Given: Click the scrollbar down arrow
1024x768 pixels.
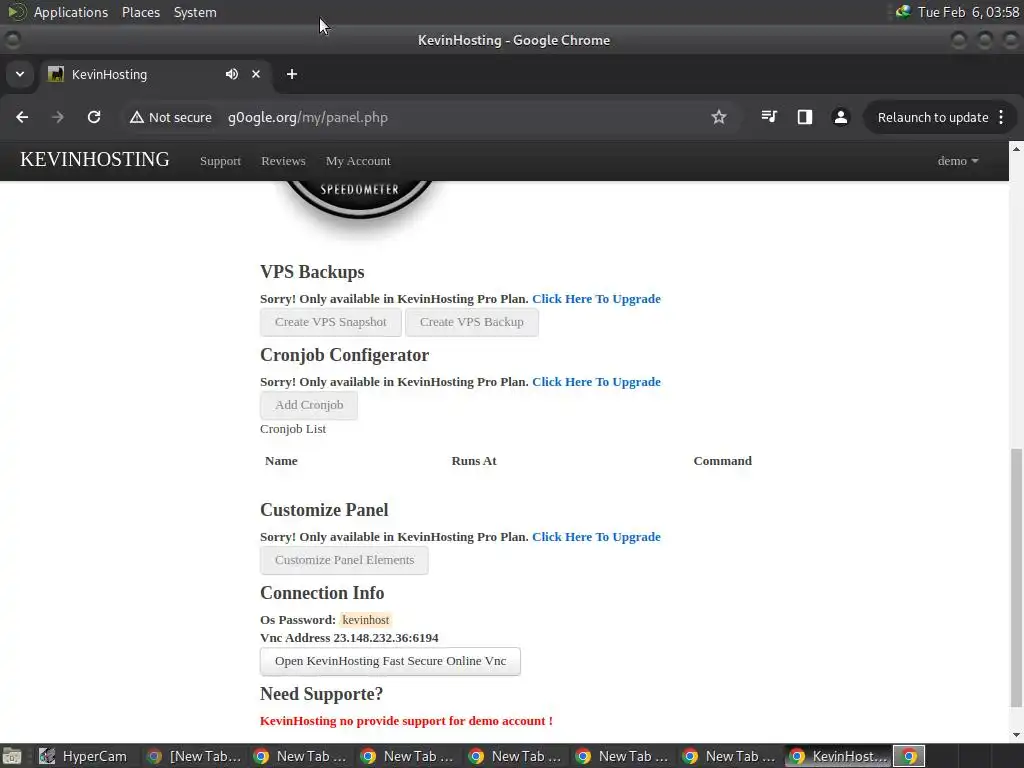Looking at the screenshot, I should click(1016, 735).
